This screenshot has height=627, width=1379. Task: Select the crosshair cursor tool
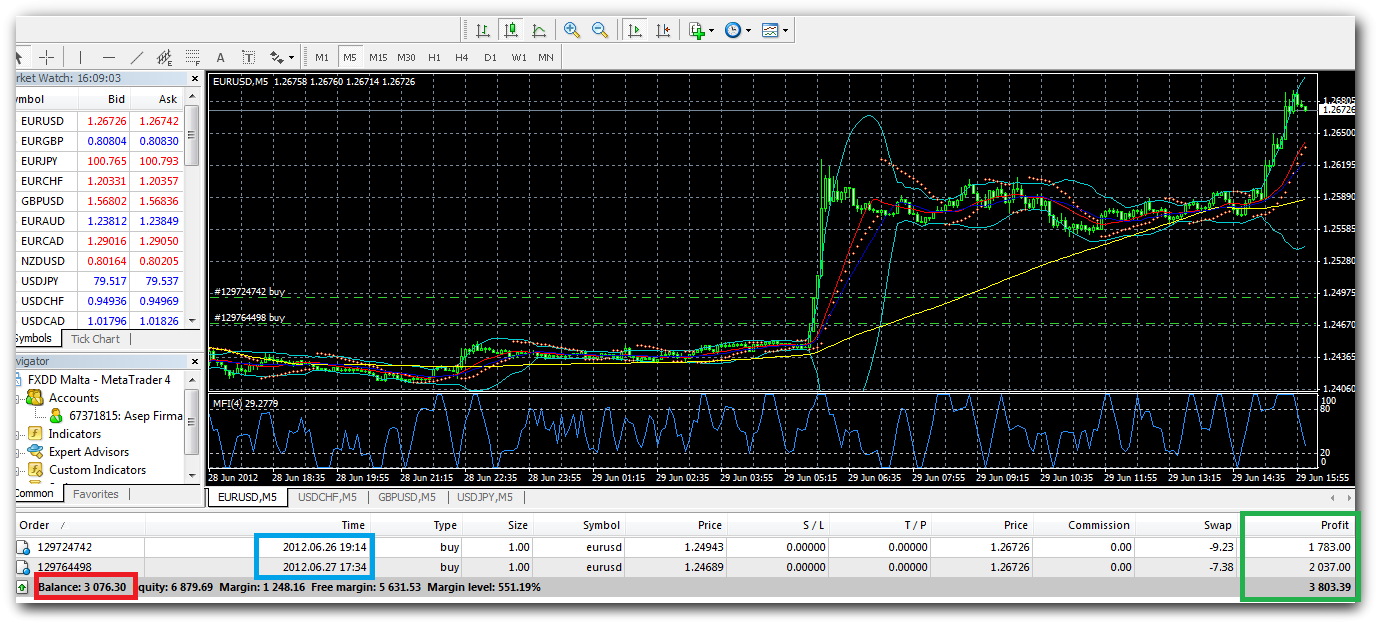(x=46, y=57)
